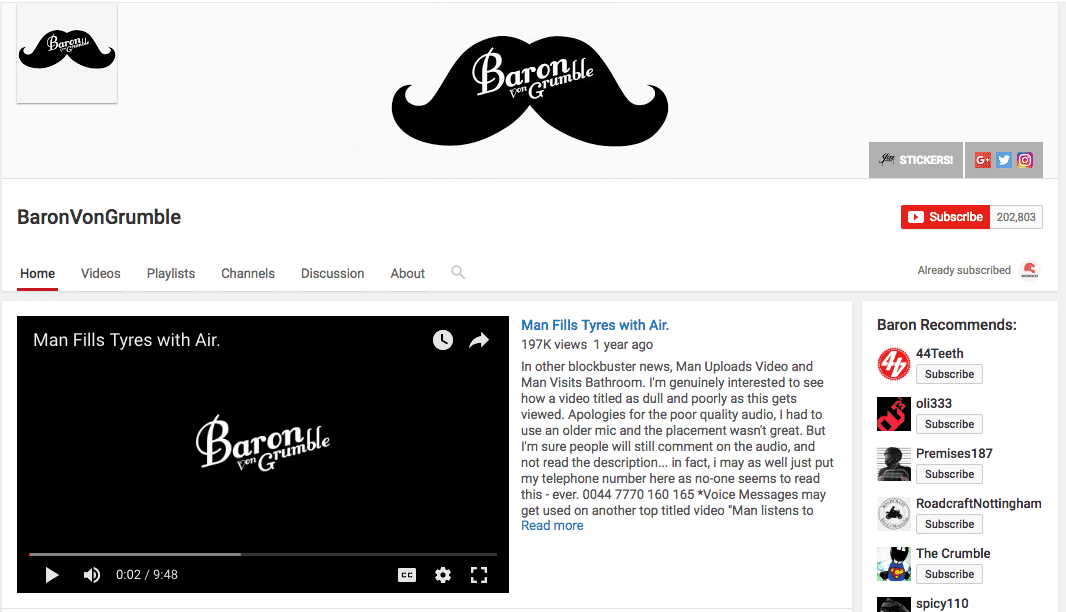Mute the video using speaker icon
Image resolution: width=1066 pixels, height=612 pixels.
click(x=92, y=575)
